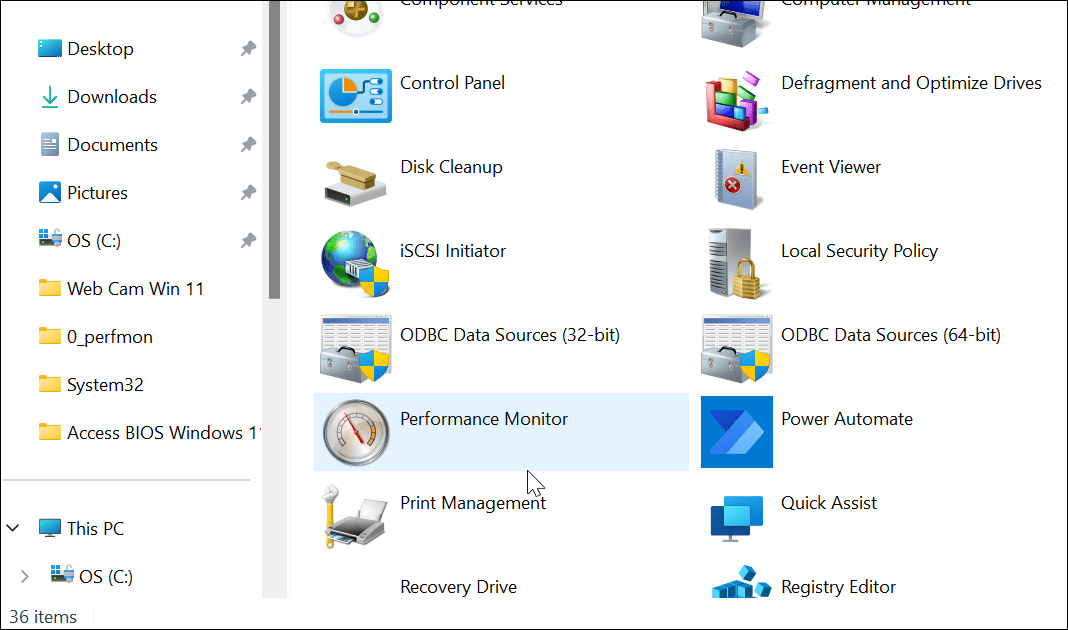This screenshot has height=630, width=1068.
Task: Unpin Desktop using its pin icon
Action: pos(248,49)
